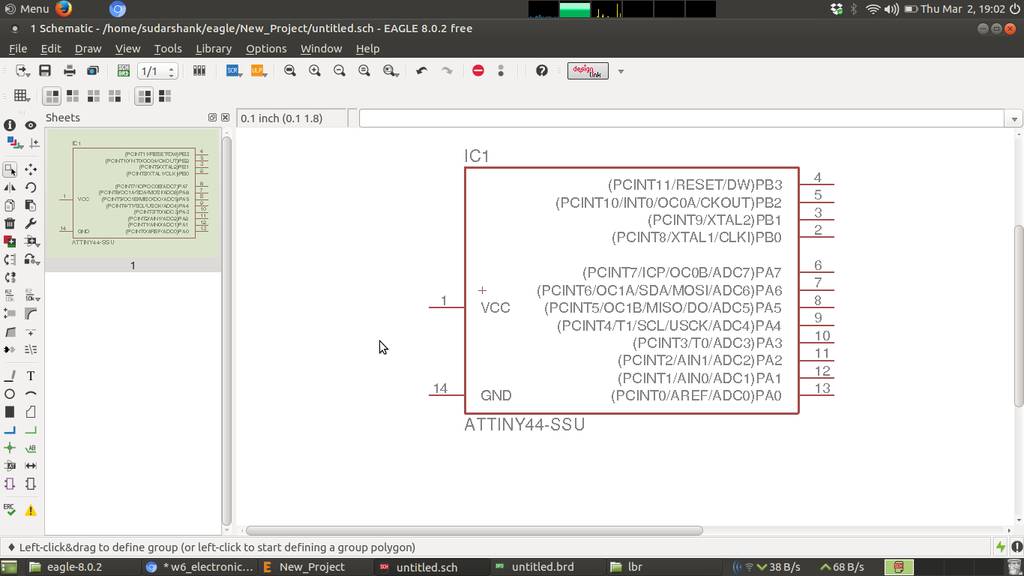This screenshot has height=576, width=1024.
Task: Select the Circle drawing tool
Action: pos(10,394)
